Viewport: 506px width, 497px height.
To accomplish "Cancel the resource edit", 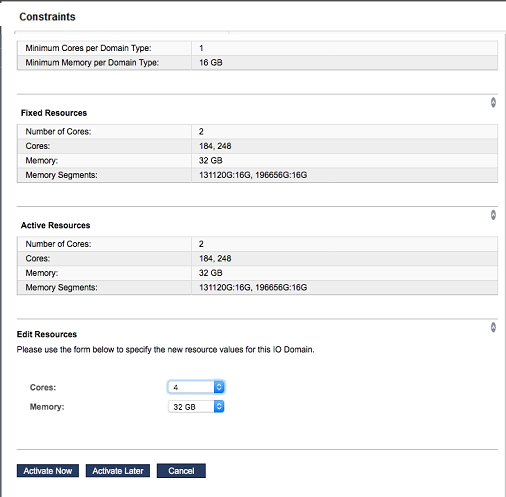I will click(181, 471).
